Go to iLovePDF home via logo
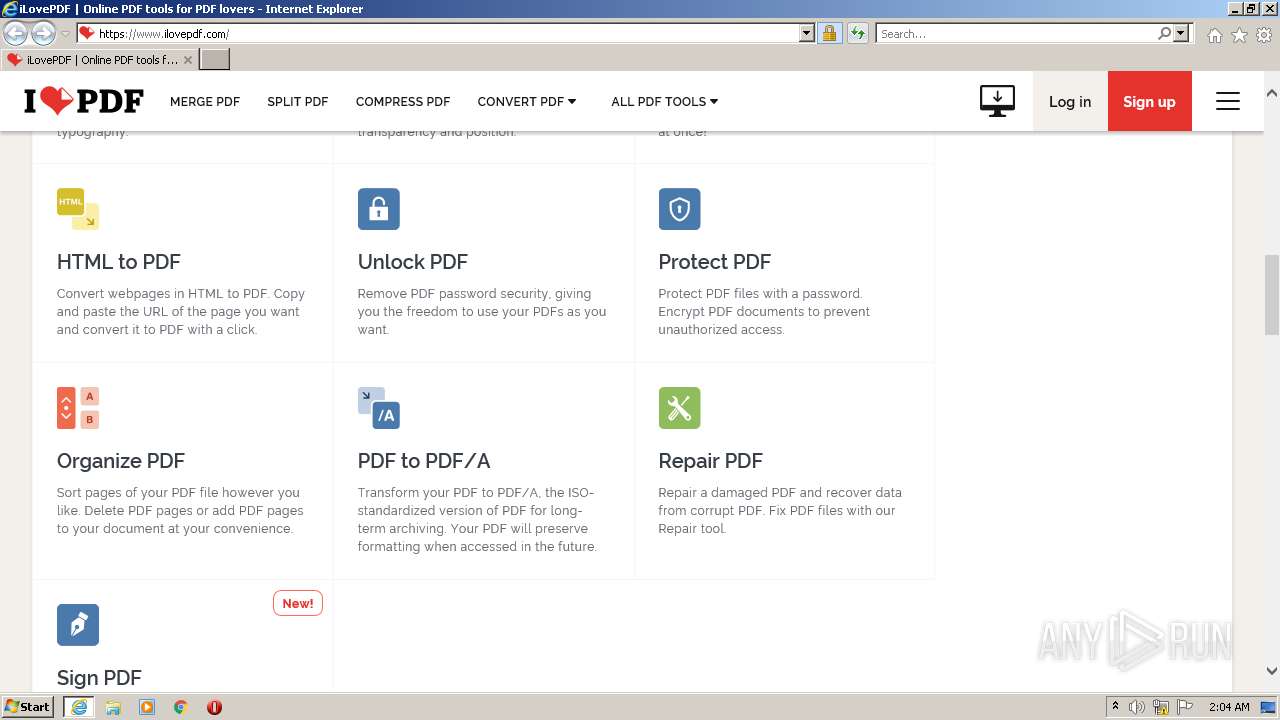1280x720 pixels. [84, 101]
